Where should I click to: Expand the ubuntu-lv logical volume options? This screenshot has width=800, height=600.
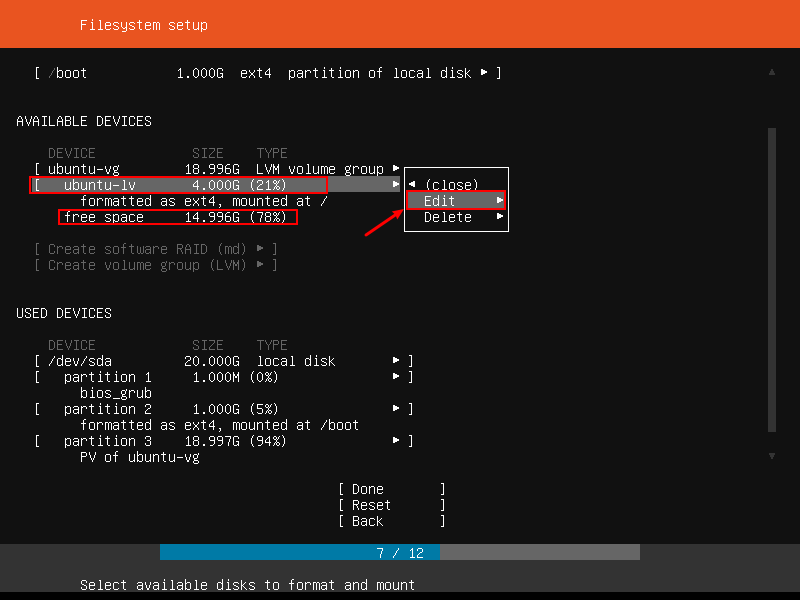pos(395,184)
